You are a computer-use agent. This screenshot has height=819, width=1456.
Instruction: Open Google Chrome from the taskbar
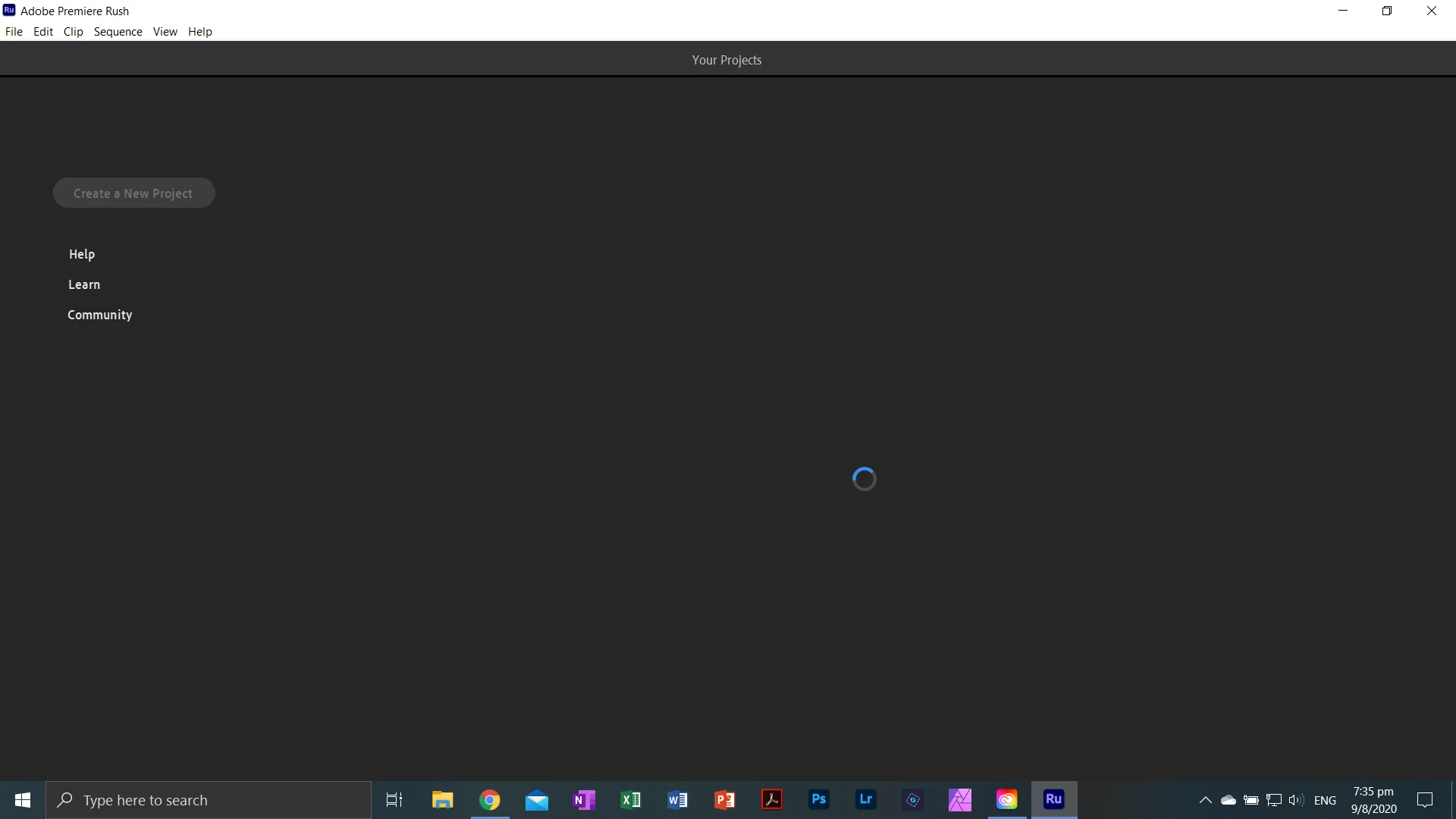point(490,799)
